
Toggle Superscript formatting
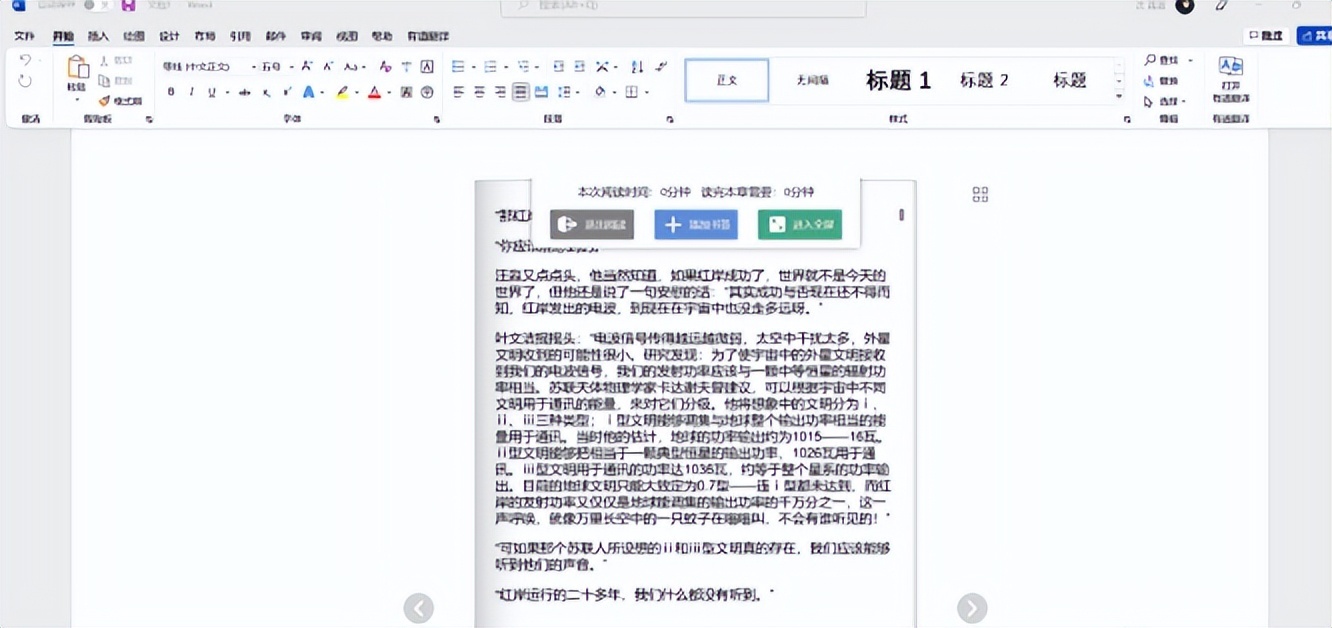[287, 92]
